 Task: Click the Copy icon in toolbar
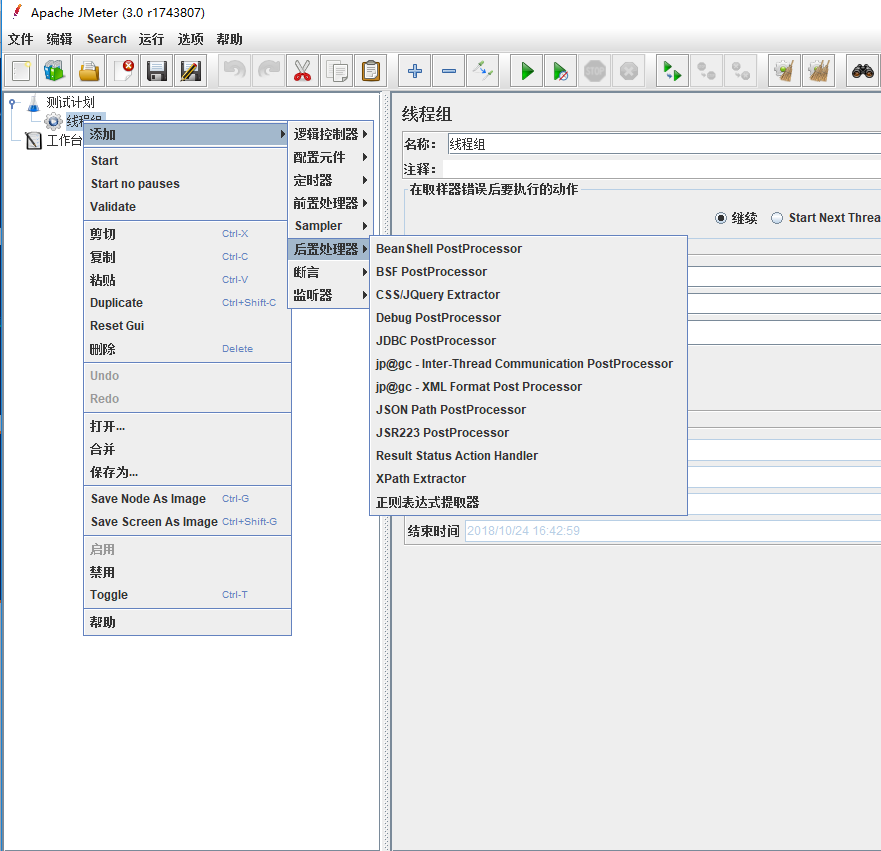click(x=337, y=71)
